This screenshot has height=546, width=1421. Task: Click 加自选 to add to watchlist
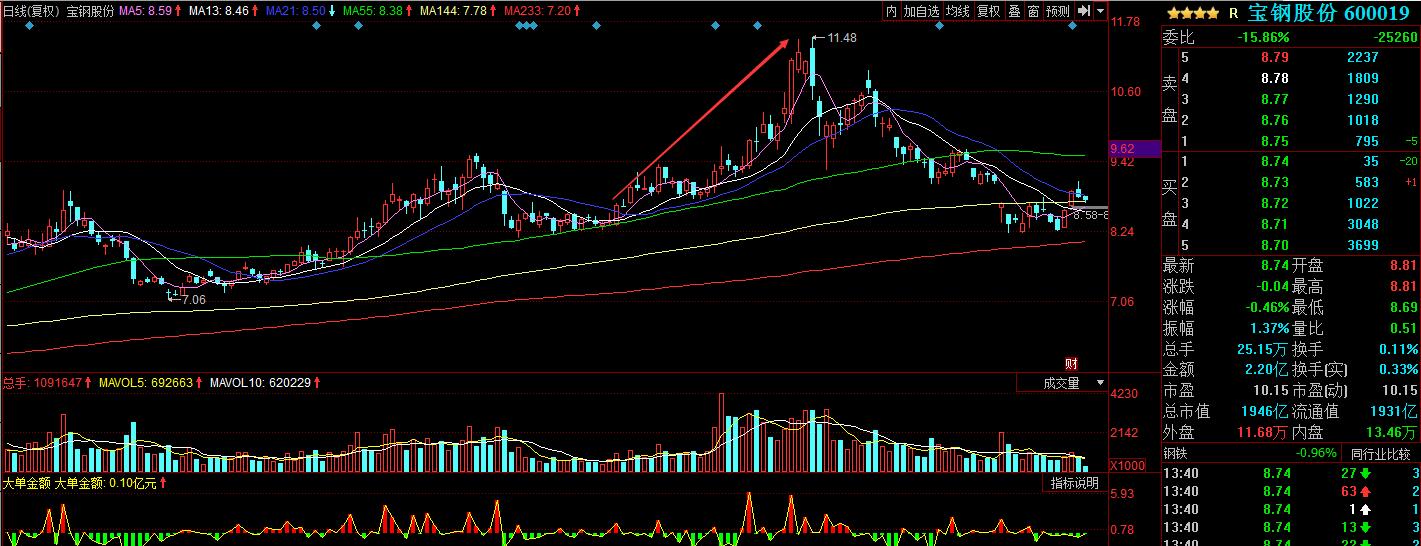pyautogui.click(x=921, y=11)
